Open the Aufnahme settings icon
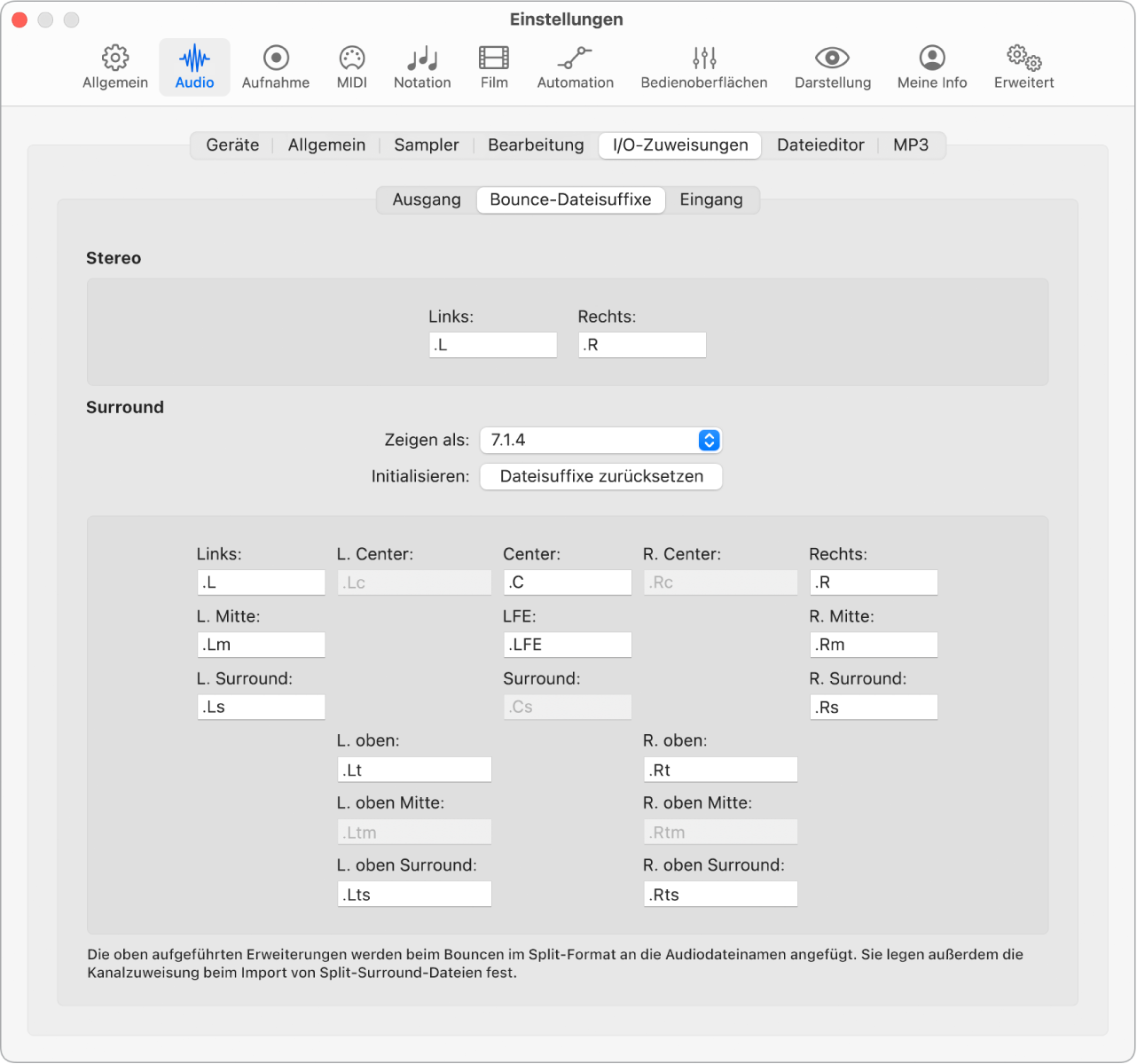This screenshot has height=1064, width=1137. pyautogui.click(x=276, y=66)
